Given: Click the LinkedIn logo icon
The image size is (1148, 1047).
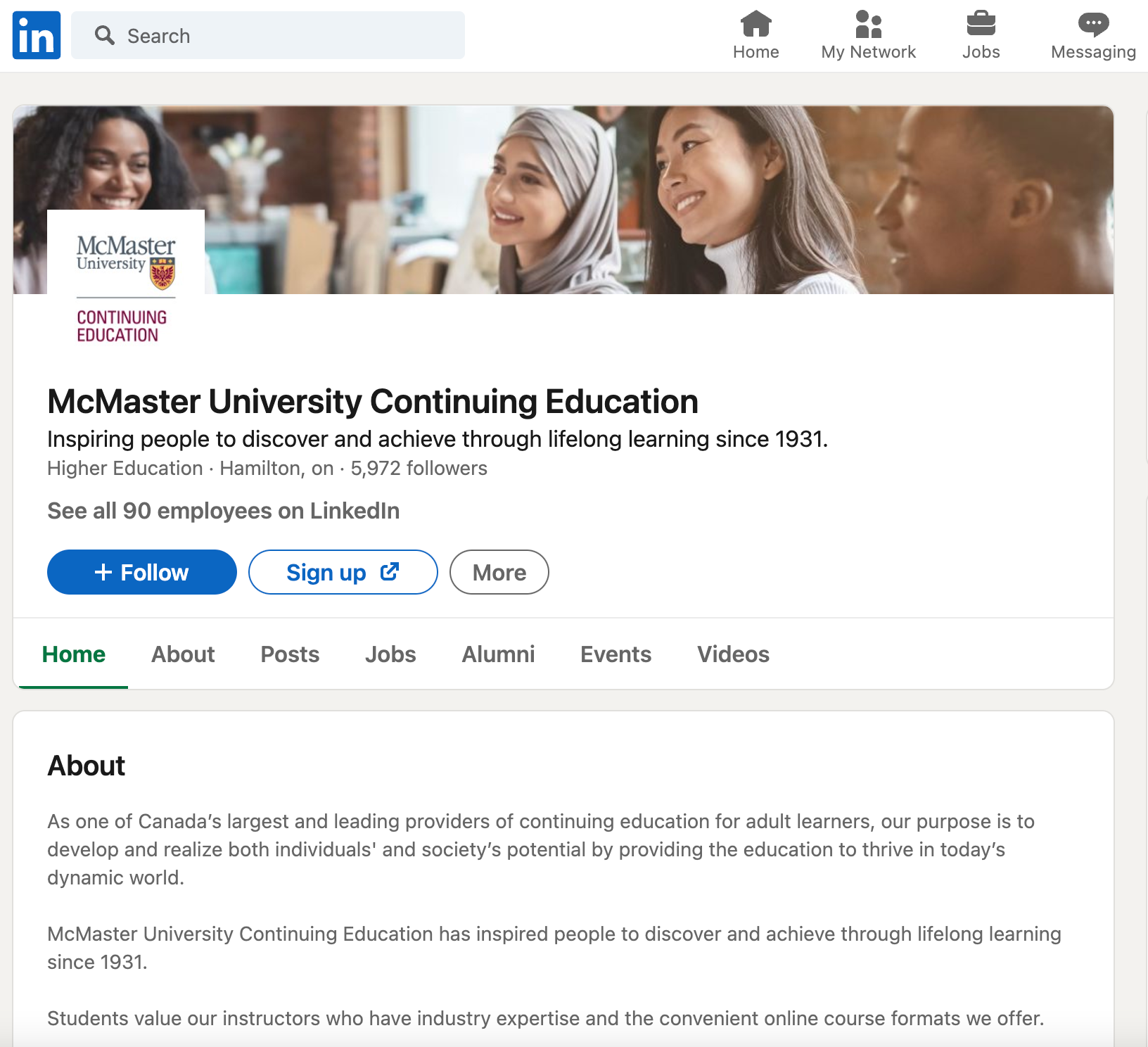Looking at the screenshot, I should click(37, 35).
